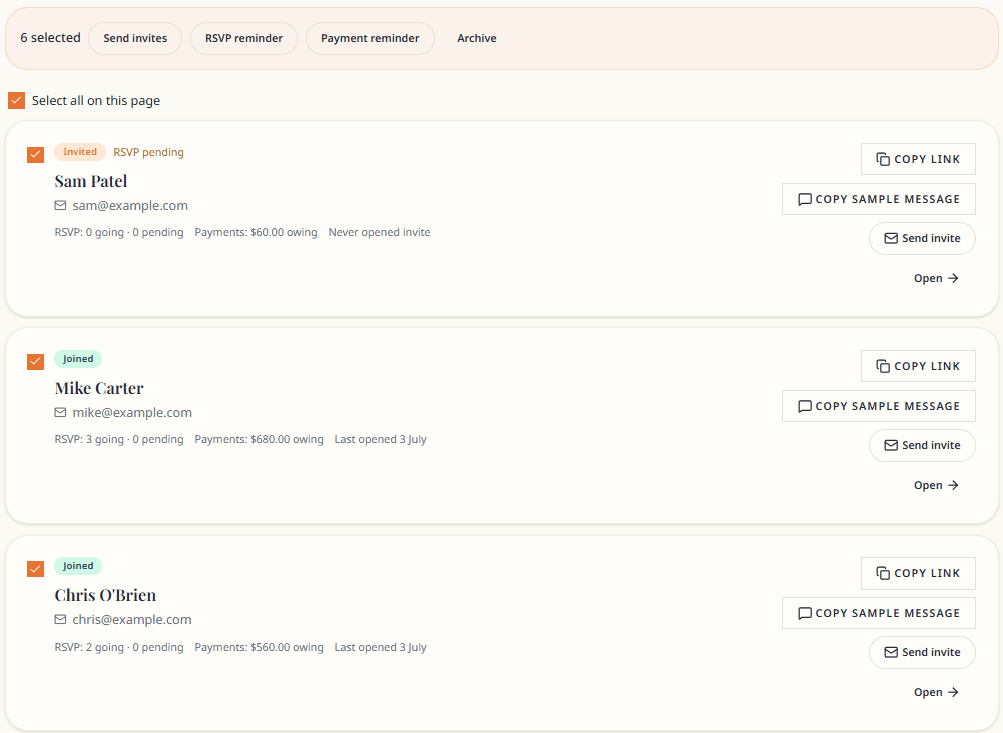Click Last opened 3 July on Chris O'Brien
Viewport: 1003px width, 733px height.
tap(381, 647)
